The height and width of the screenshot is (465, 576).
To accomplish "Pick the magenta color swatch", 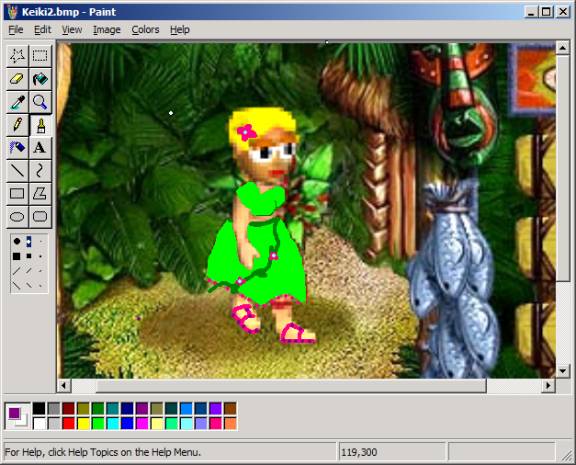I will coord(142,423).
